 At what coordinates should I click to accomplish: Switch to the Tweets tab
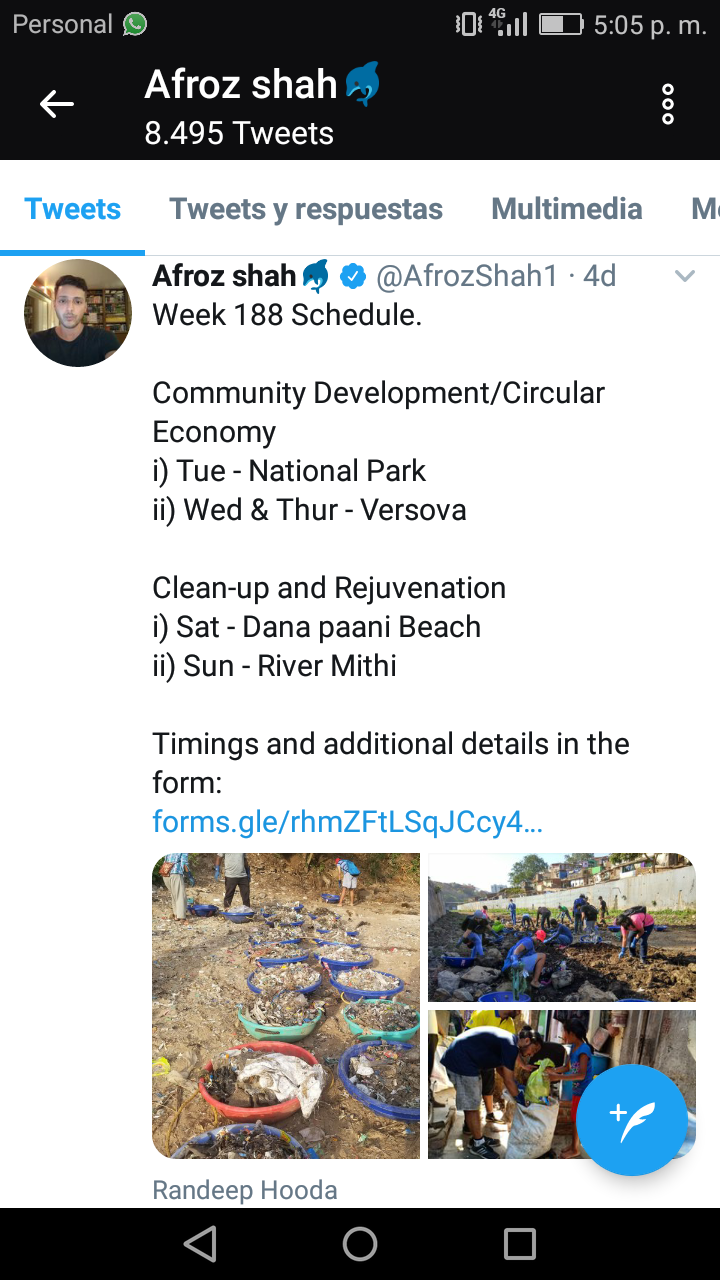(x=73, y=209)
